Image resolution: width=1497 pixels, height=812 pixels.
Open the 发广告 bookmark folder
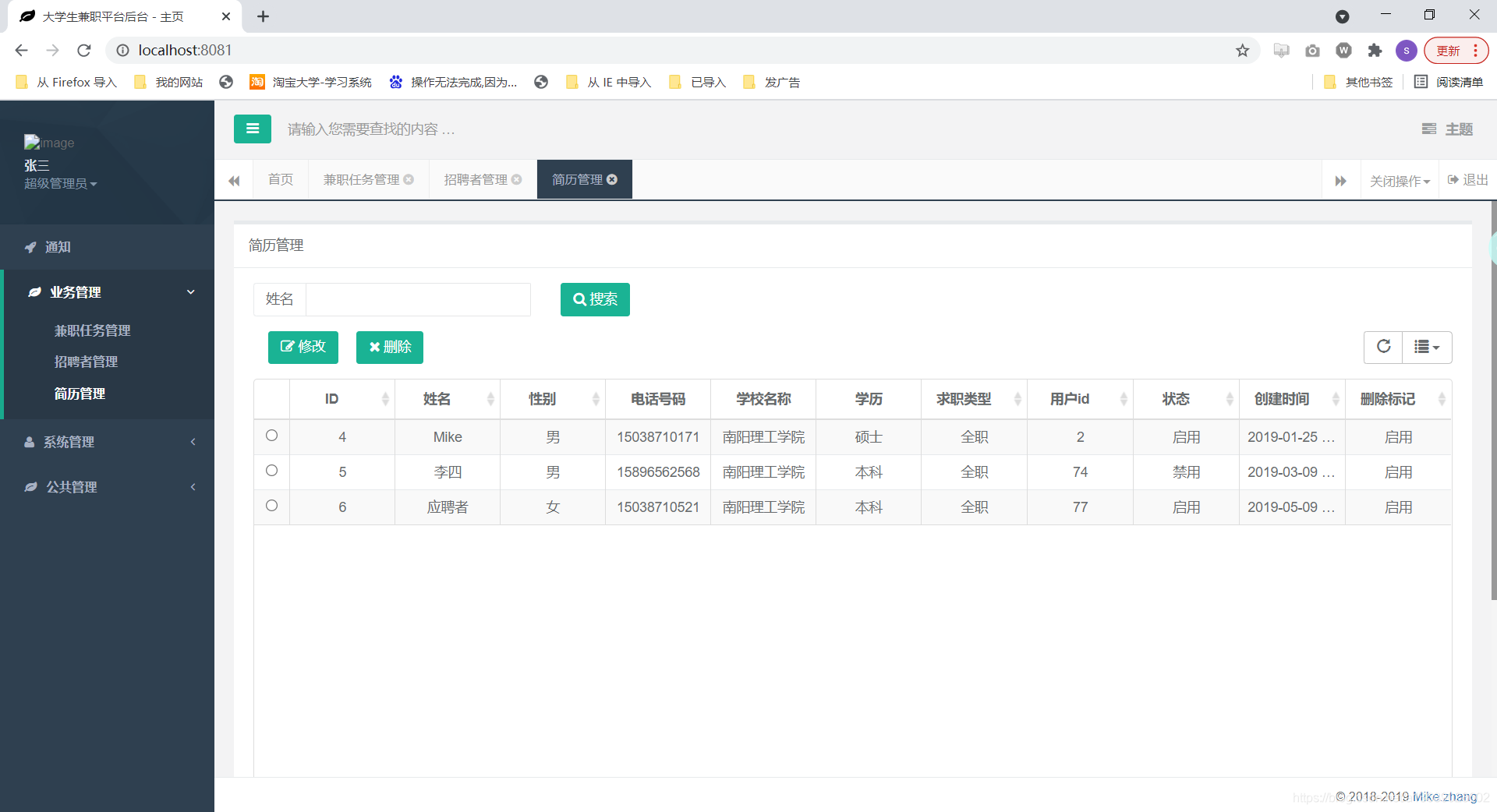772,82
